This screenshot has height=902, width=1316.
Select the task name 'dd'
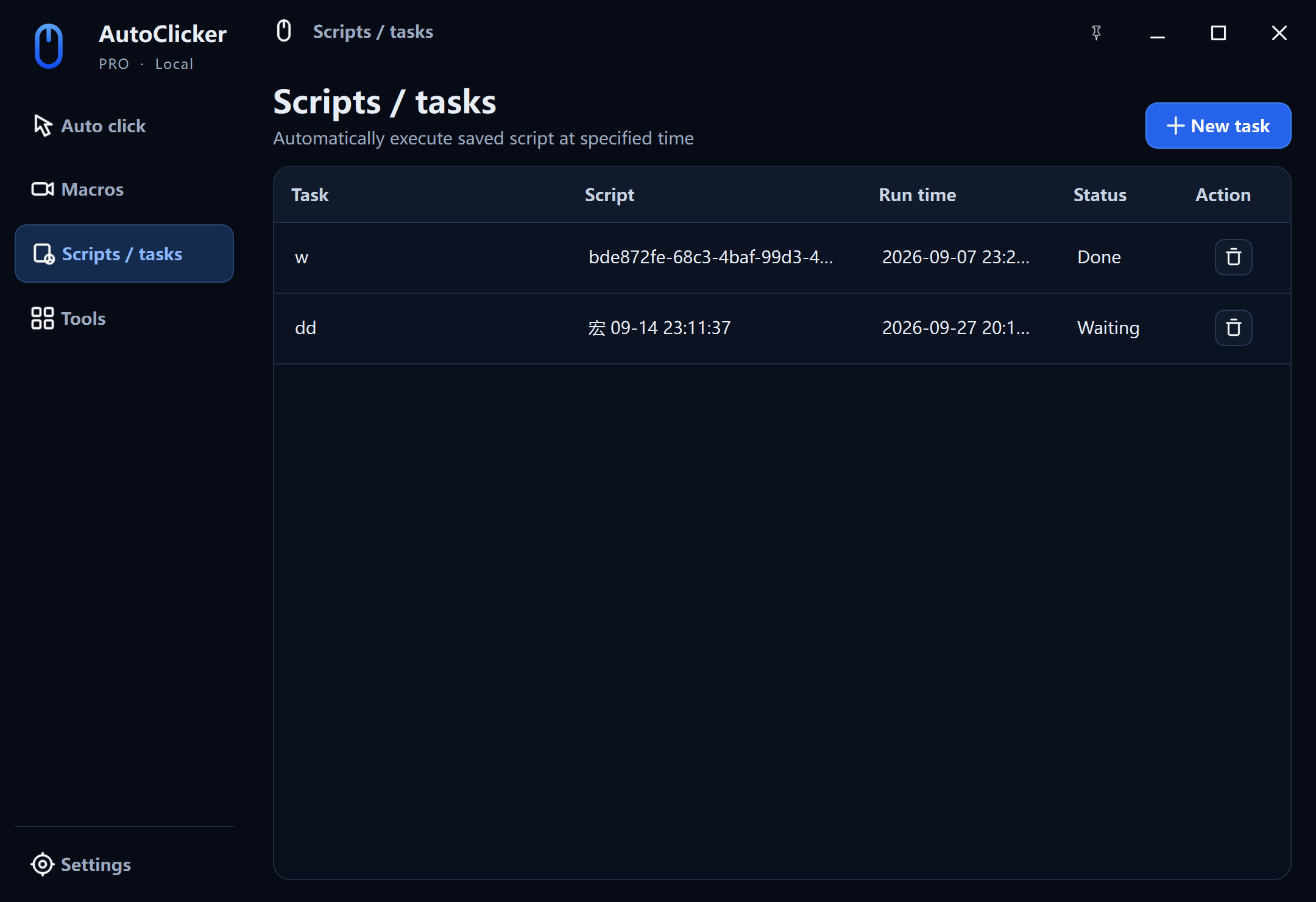(305, 328)
